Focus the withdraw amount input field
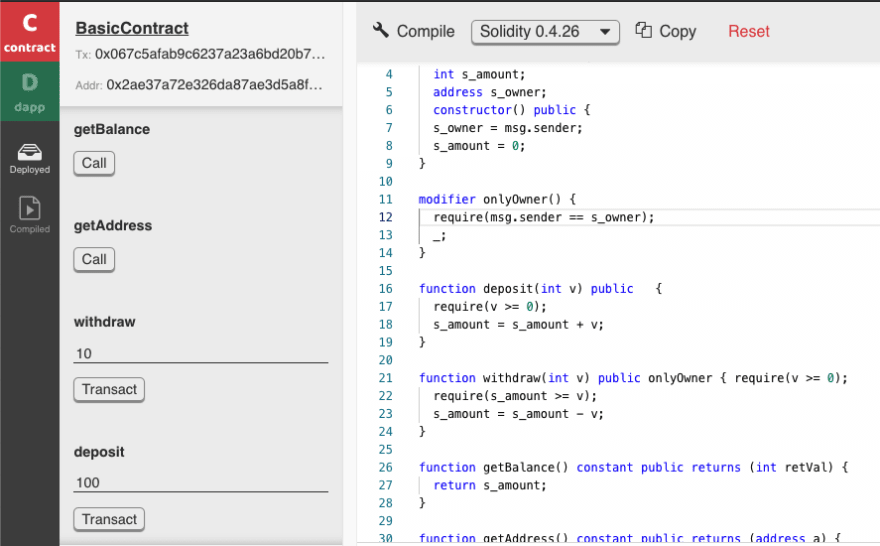Viewport: 880px width, 546px height. click(200, 354)
